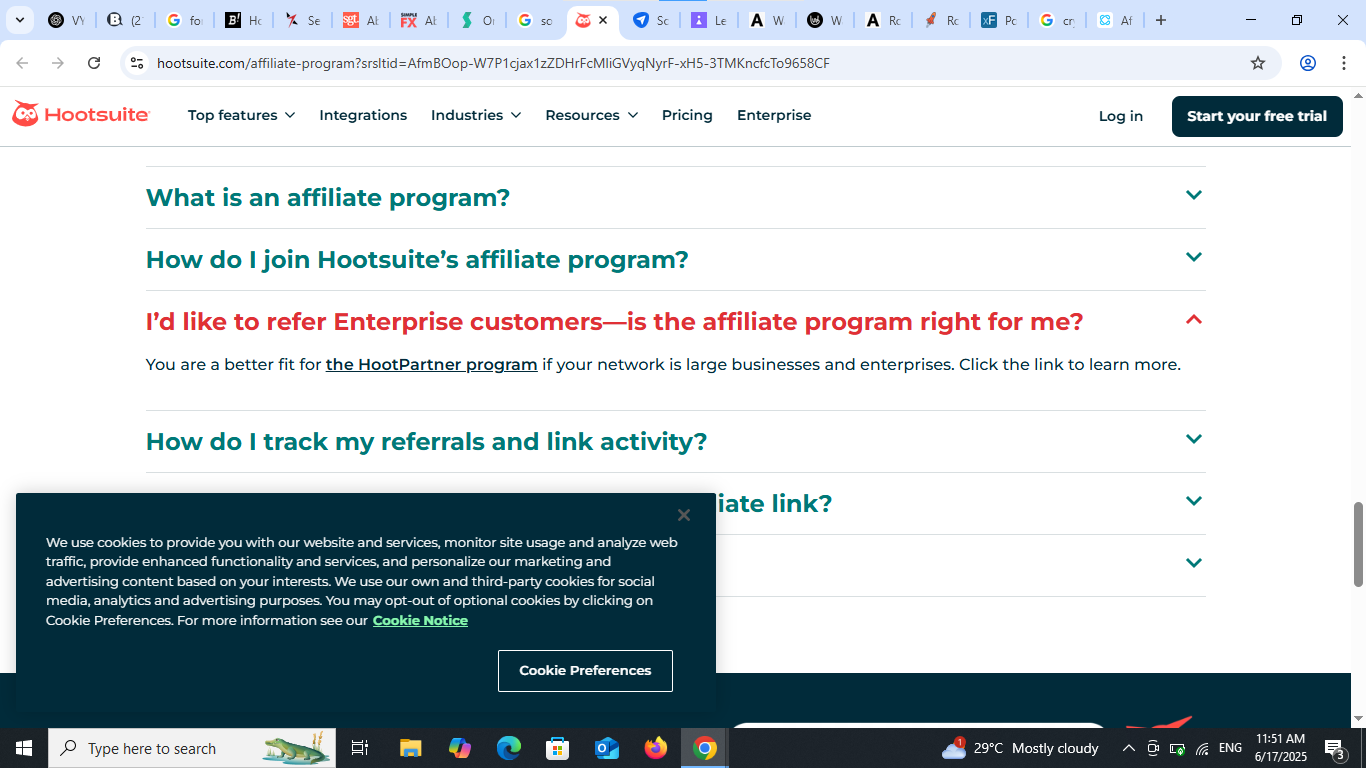
Task: Open the Pricing page
Action: [687, 115]
